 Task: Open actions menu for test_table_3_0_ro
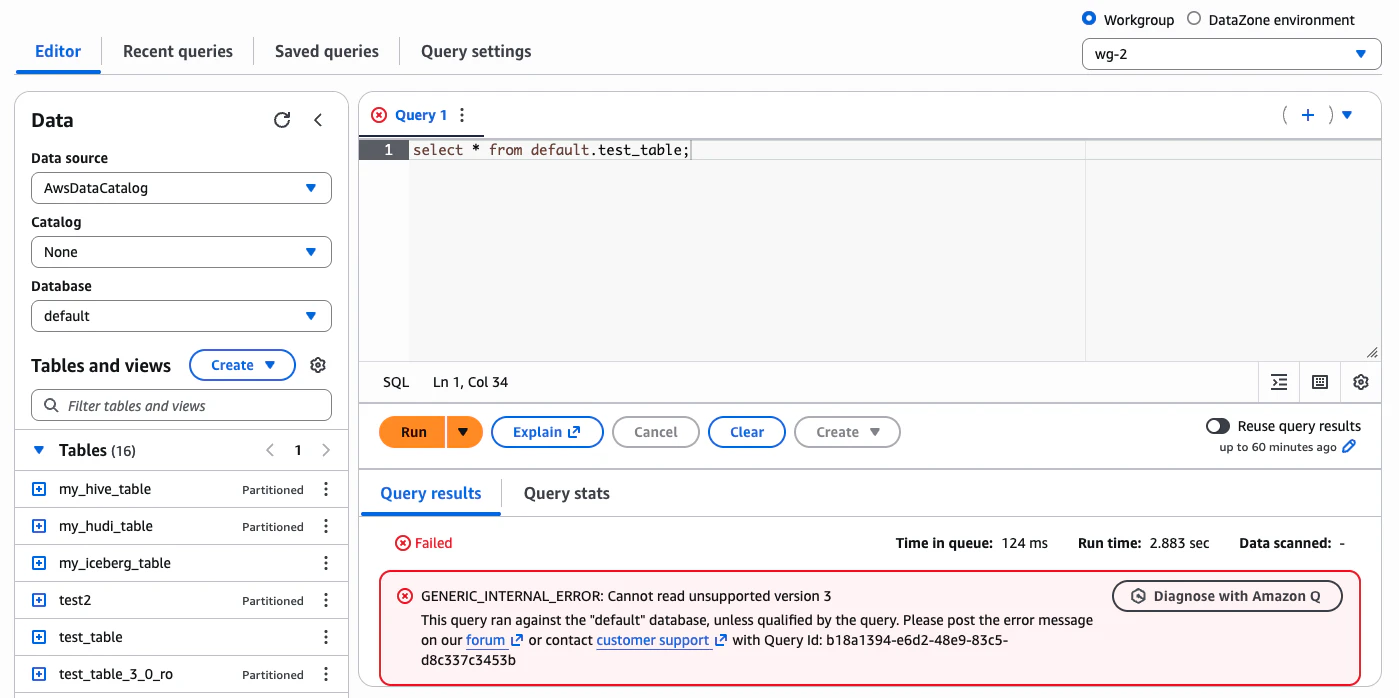(326, 674)
